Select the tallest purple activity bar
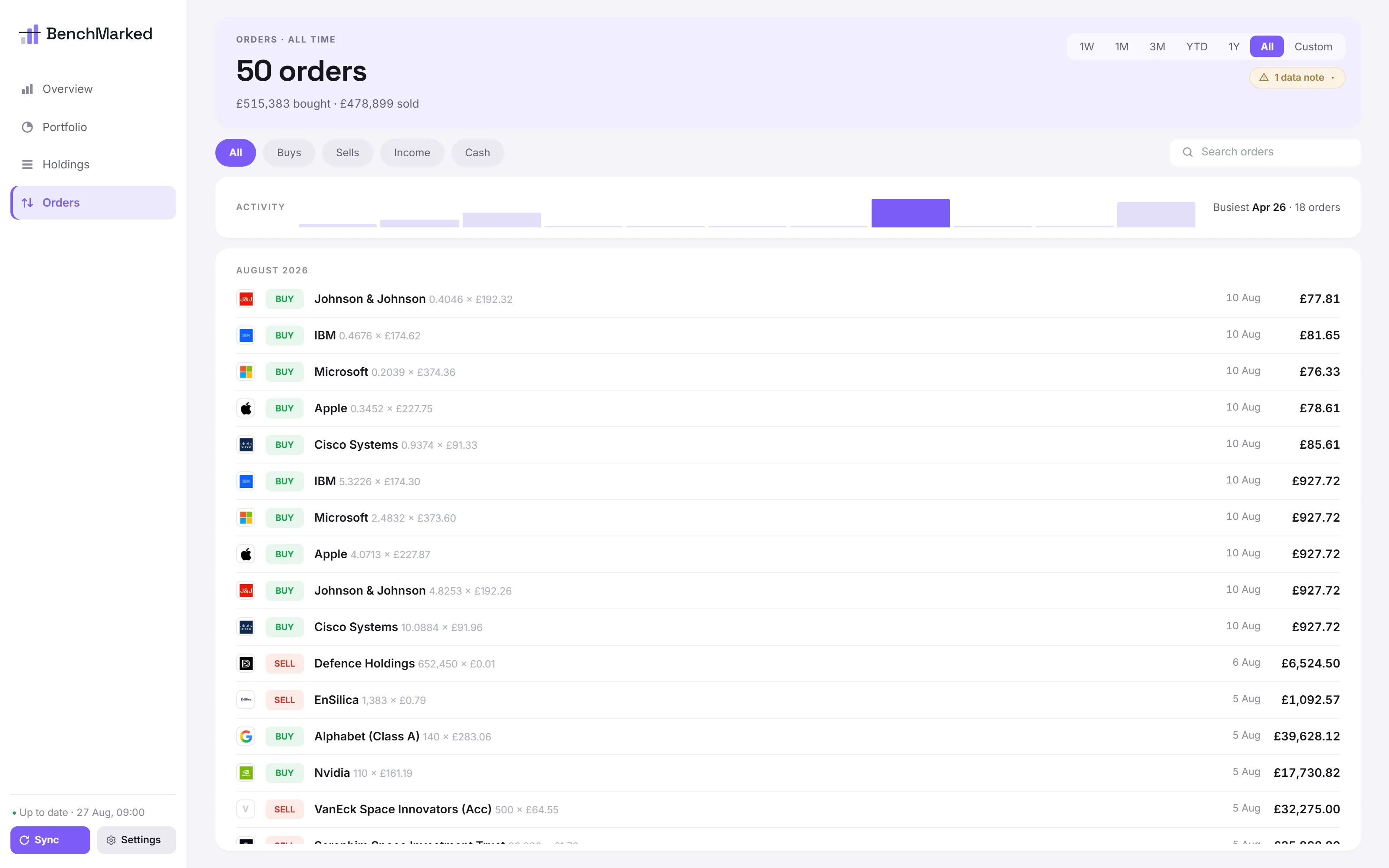 pos(910,213)
